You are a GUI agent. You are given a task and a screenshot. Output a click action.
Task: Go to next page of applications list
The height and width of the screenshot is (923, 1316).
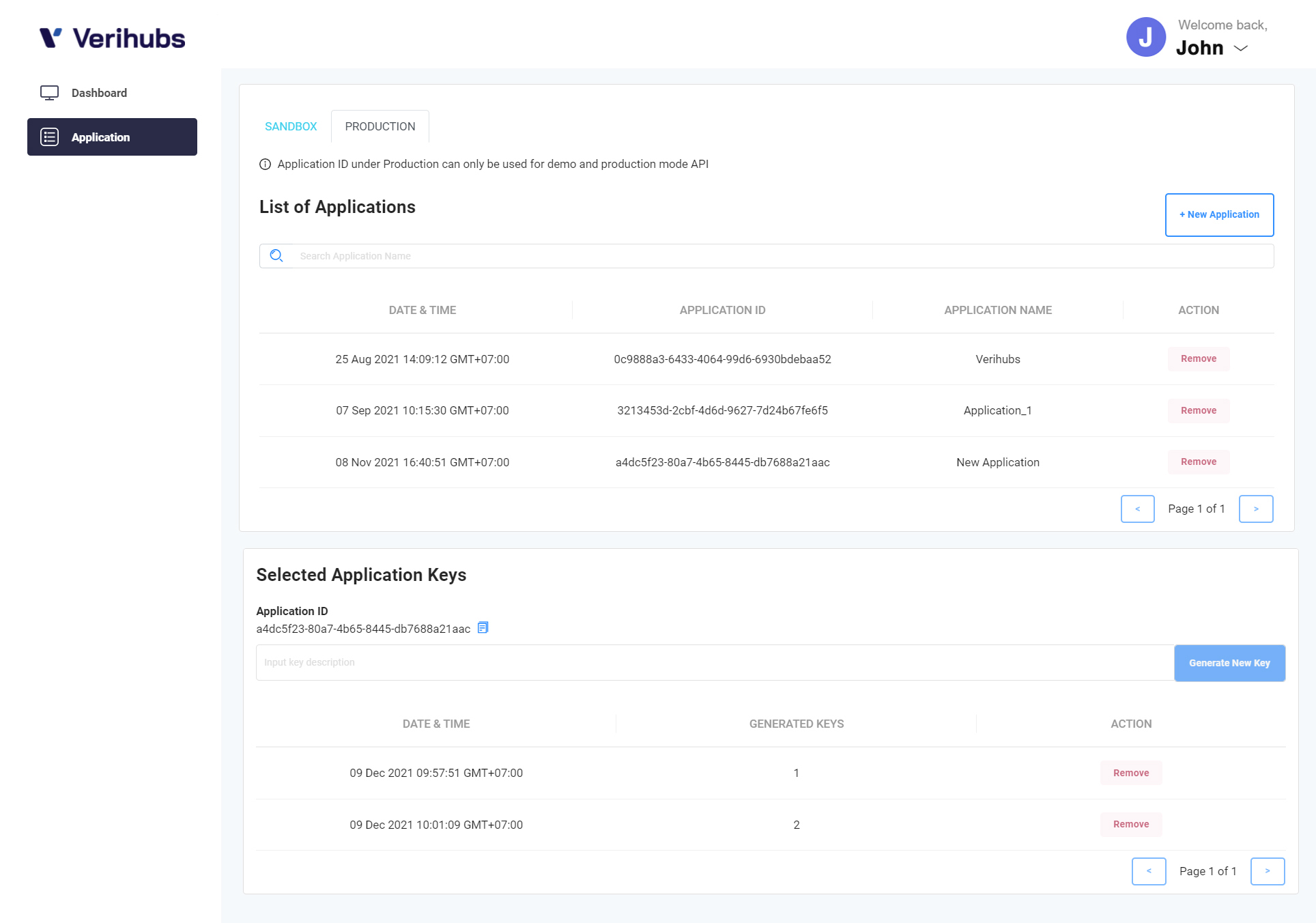point(1255,509)
